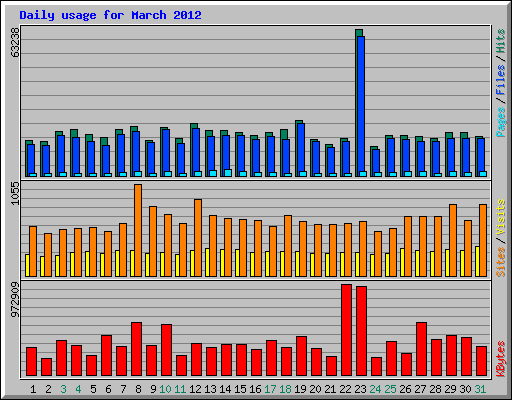Click the 'Sites' legend label
The image size is (512, 400).
coord(501,262)
